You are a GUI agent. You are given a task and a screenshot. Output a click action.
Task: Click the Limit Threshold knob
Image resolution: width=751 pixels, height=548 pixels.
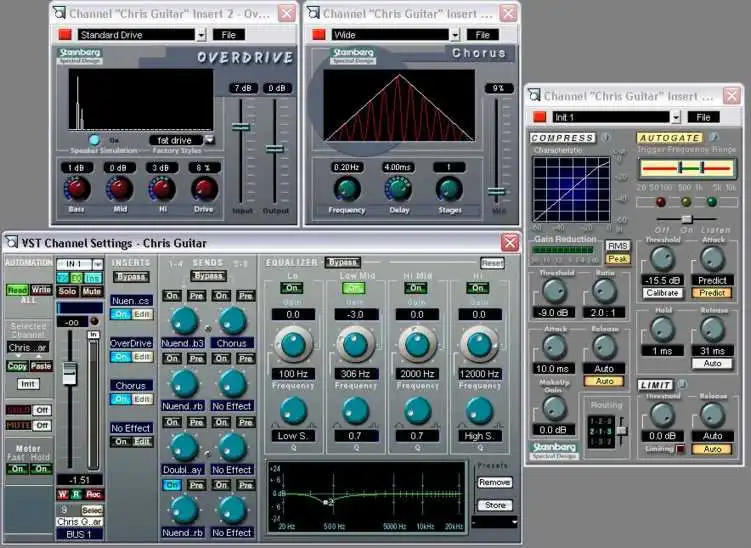coord(663,414)
